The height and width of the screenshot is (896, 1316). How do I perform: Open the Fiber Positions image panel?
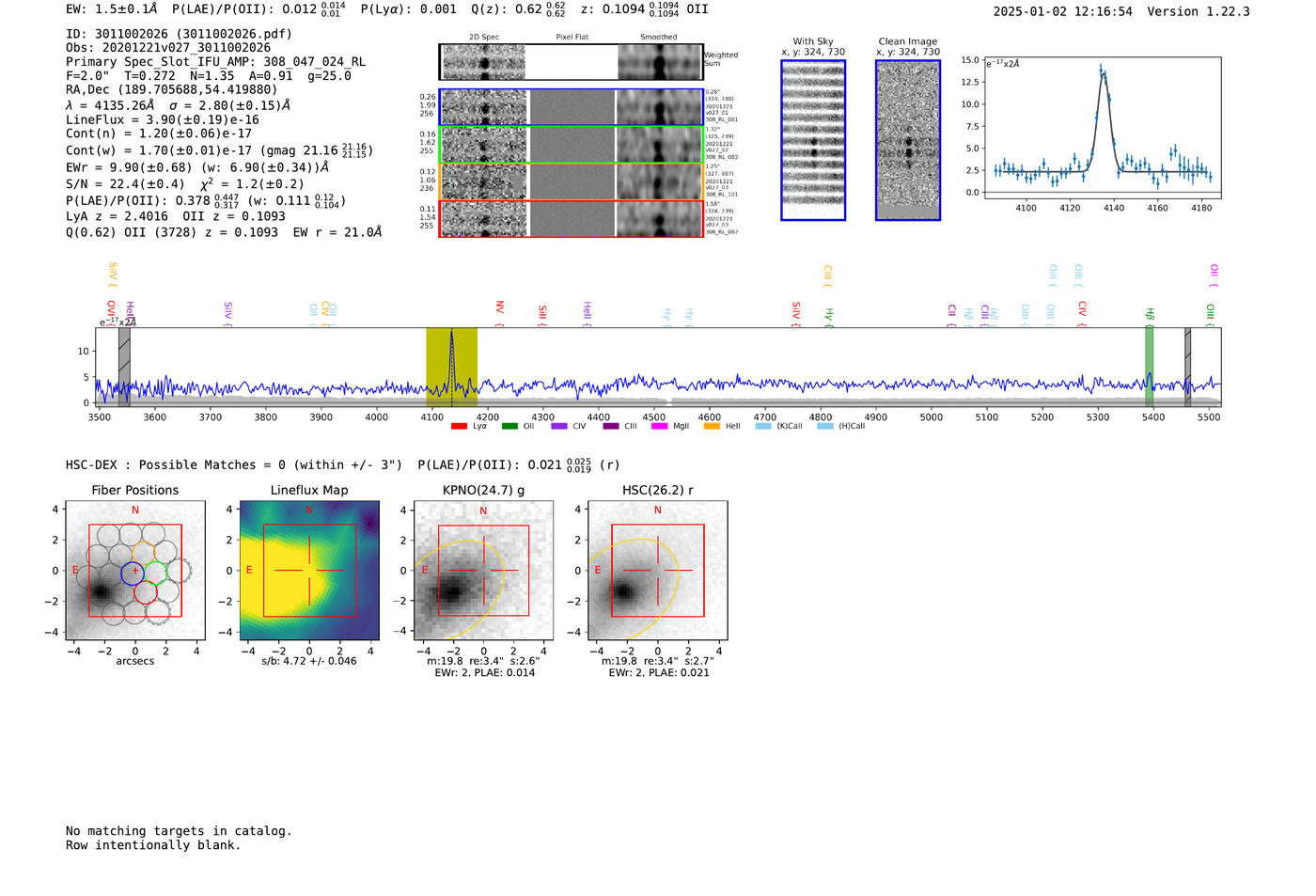(x=134, y=571)
